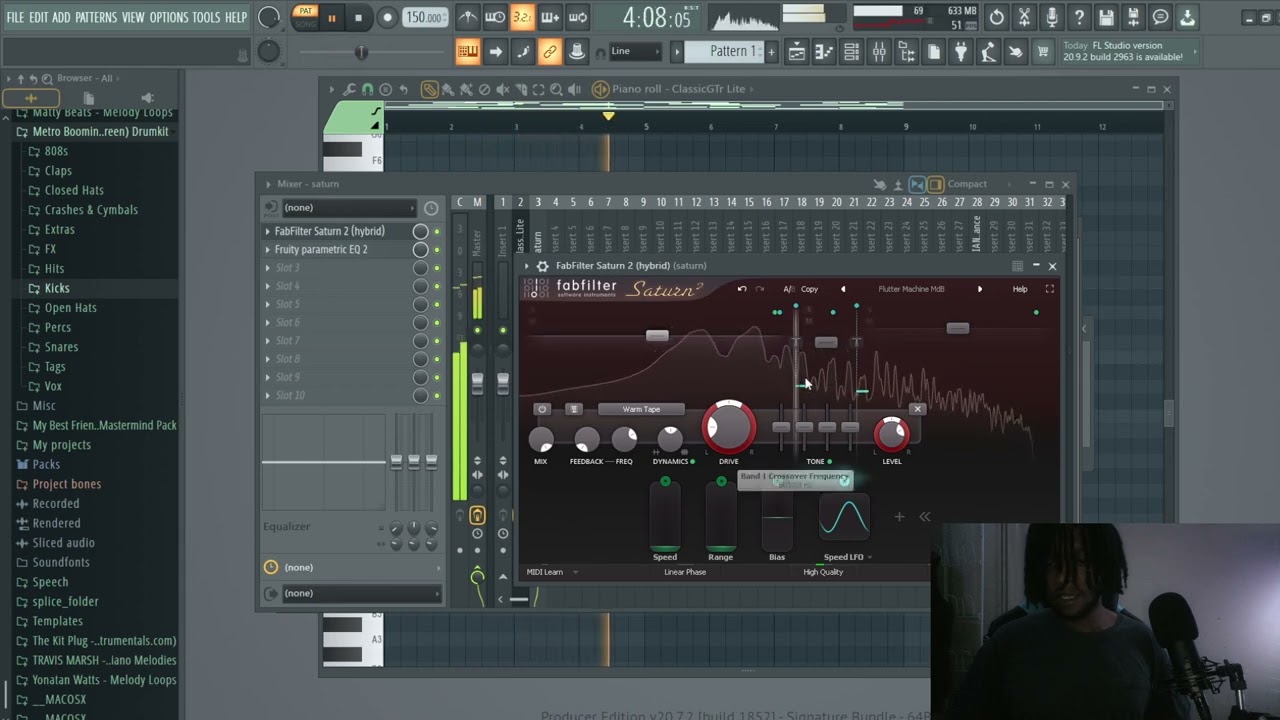
Task: Toggle the metronome icon
Action: pos(467,18)
